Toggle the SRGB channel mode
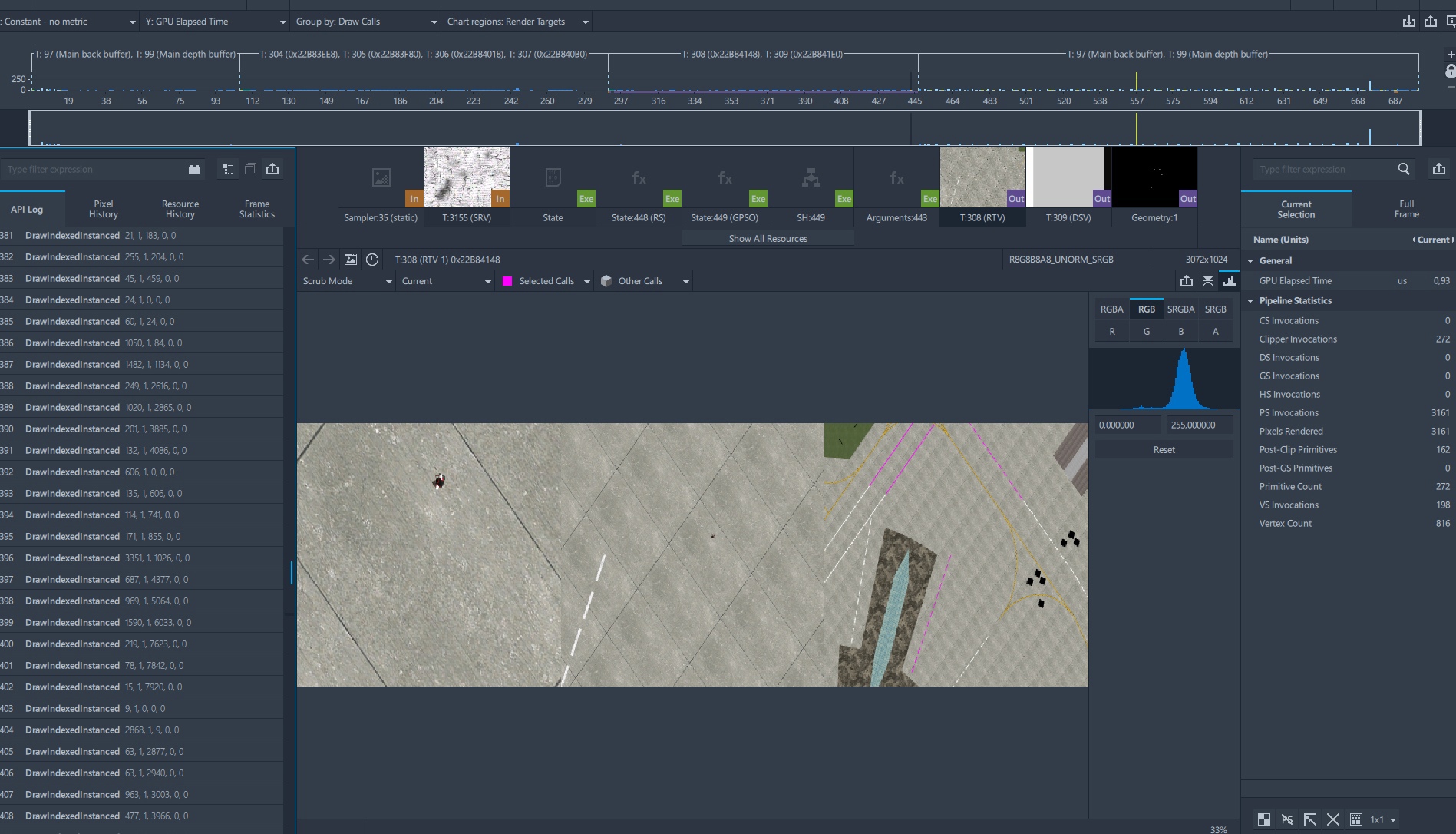 click(x=1215, y=309)
